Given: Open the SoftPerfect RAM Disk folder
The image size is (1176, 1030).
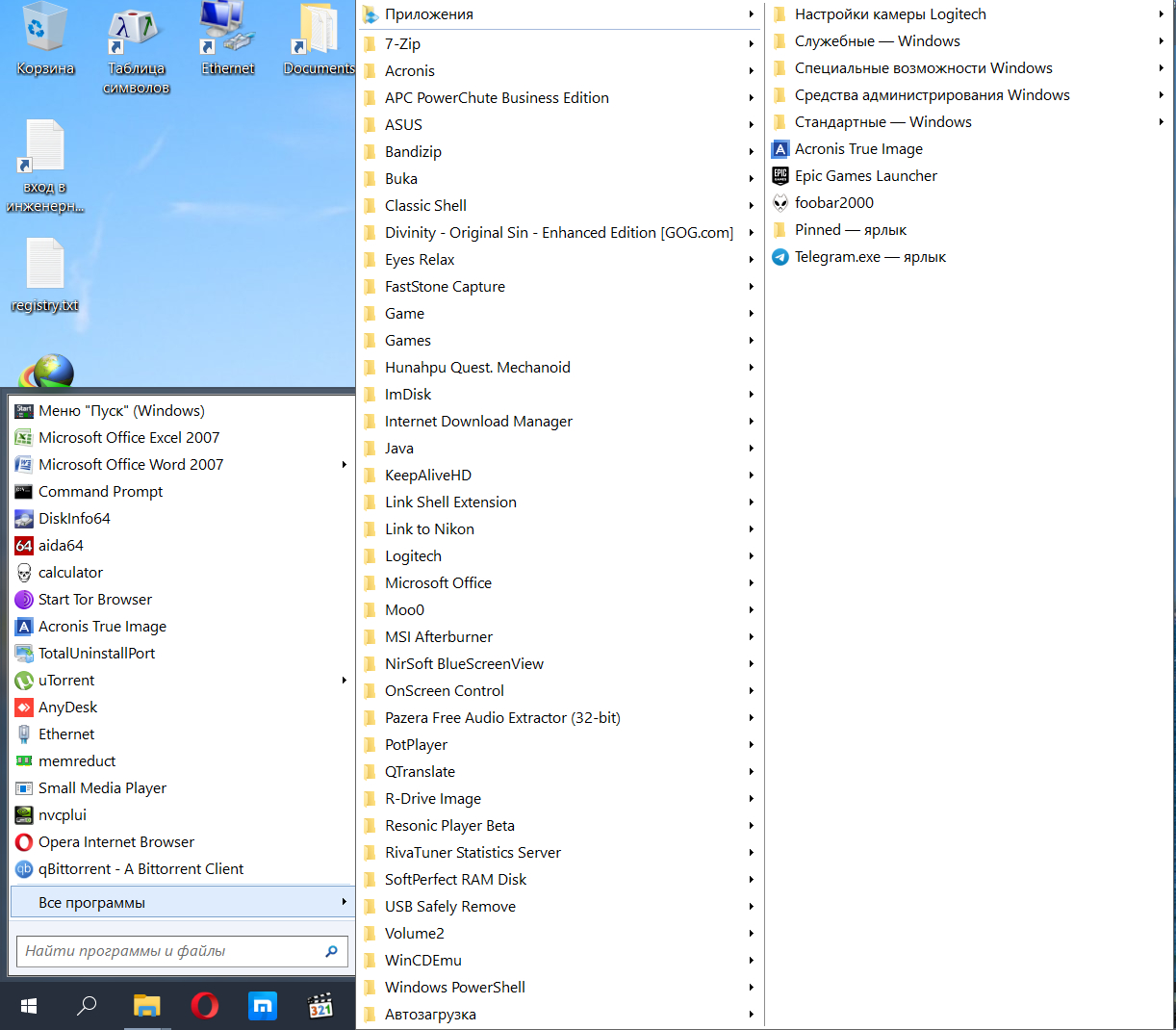Looking at the screenshot, I should coord(560,880).
